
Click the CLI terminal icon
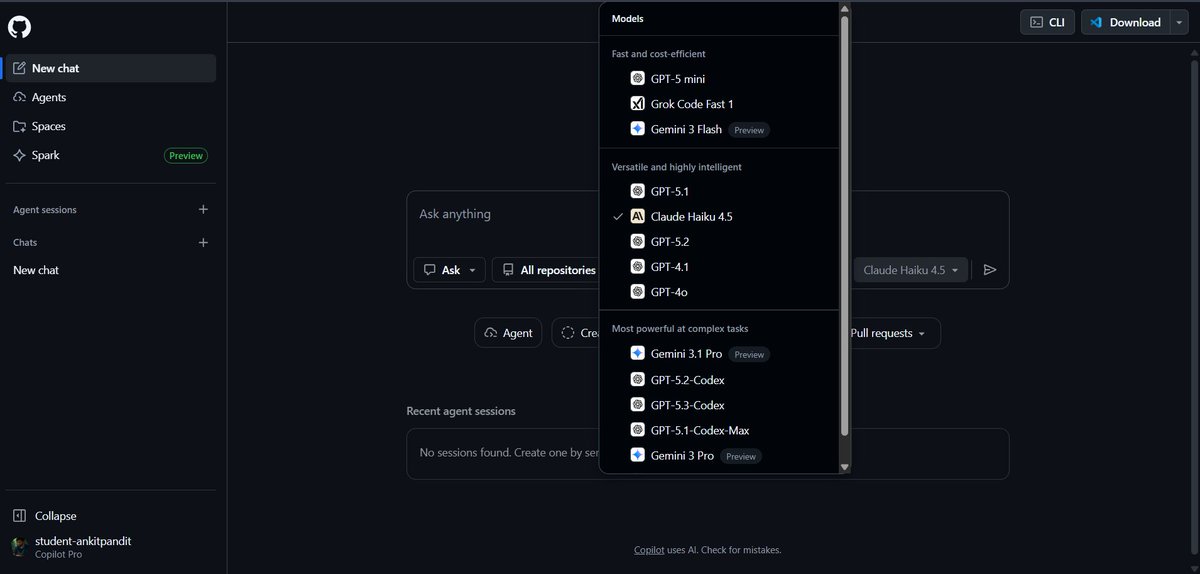coord(1037,22)
